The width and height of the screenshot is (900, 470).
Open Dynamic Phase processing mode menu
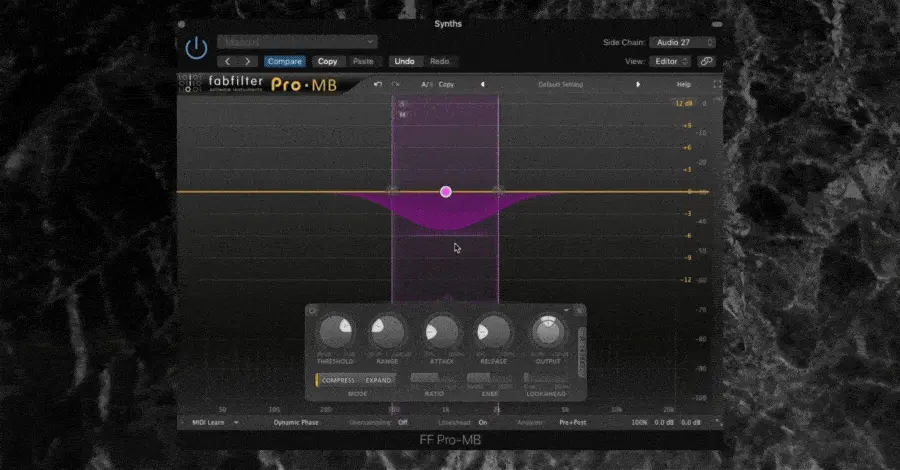click(296, 422)
